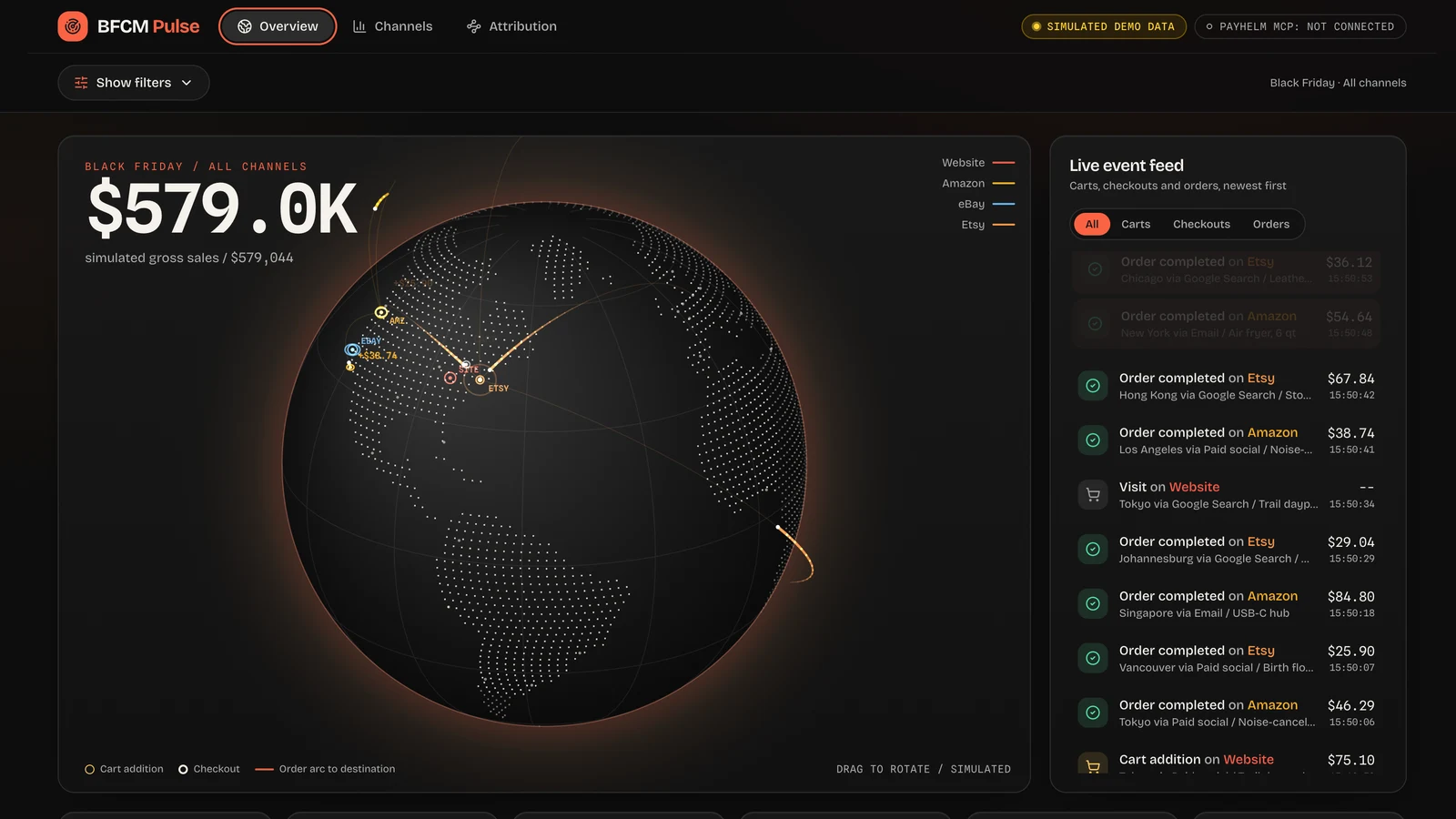Viewport: 1456px width, 819px height.
Task: Click the filter sliders icon
Action: click(81, 83)
